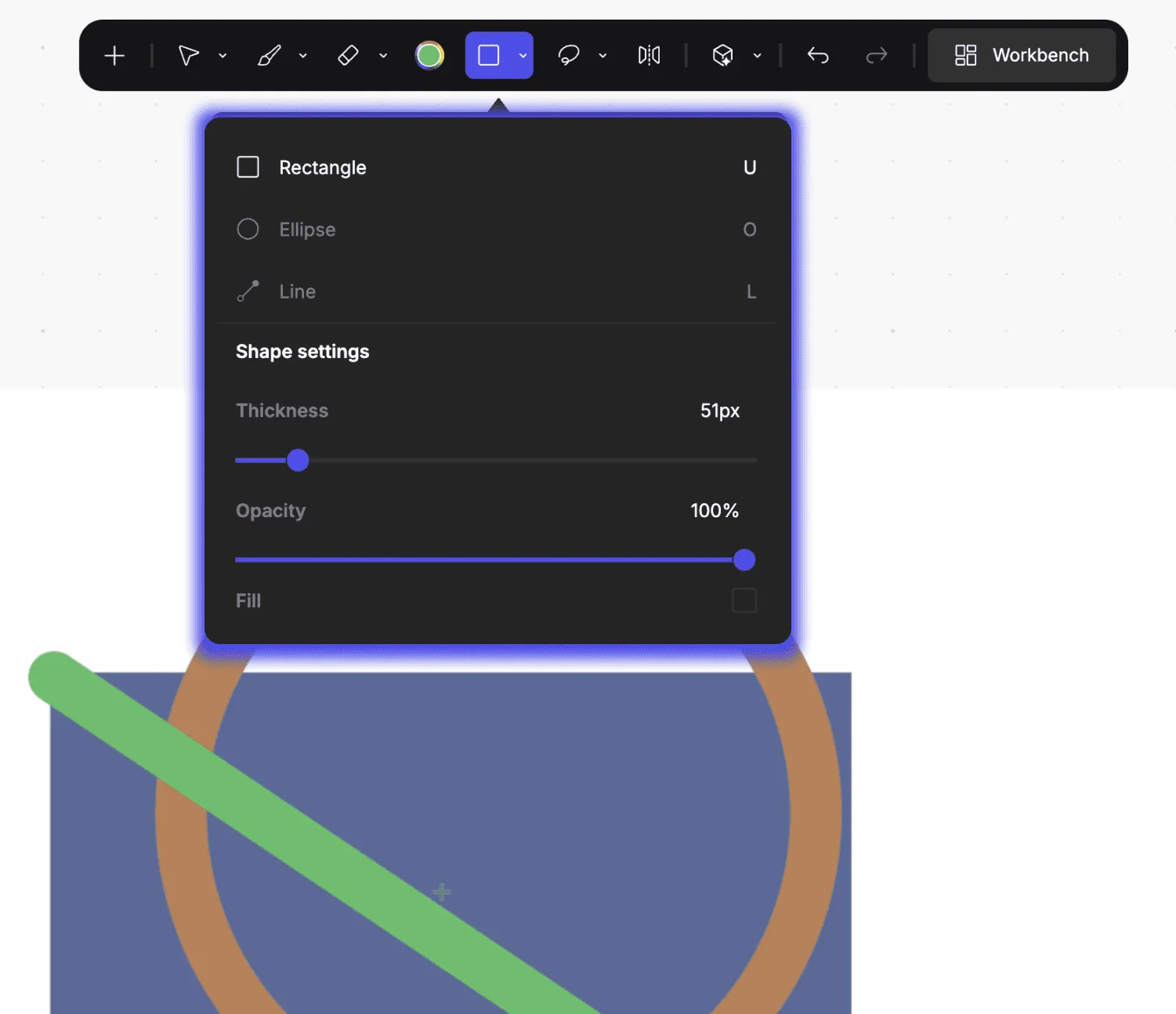The width and height of the screenshot is (1176, 1014).
Task: Expand the lasso tool dropdown arrow
Action: click(x=602, y=56)
